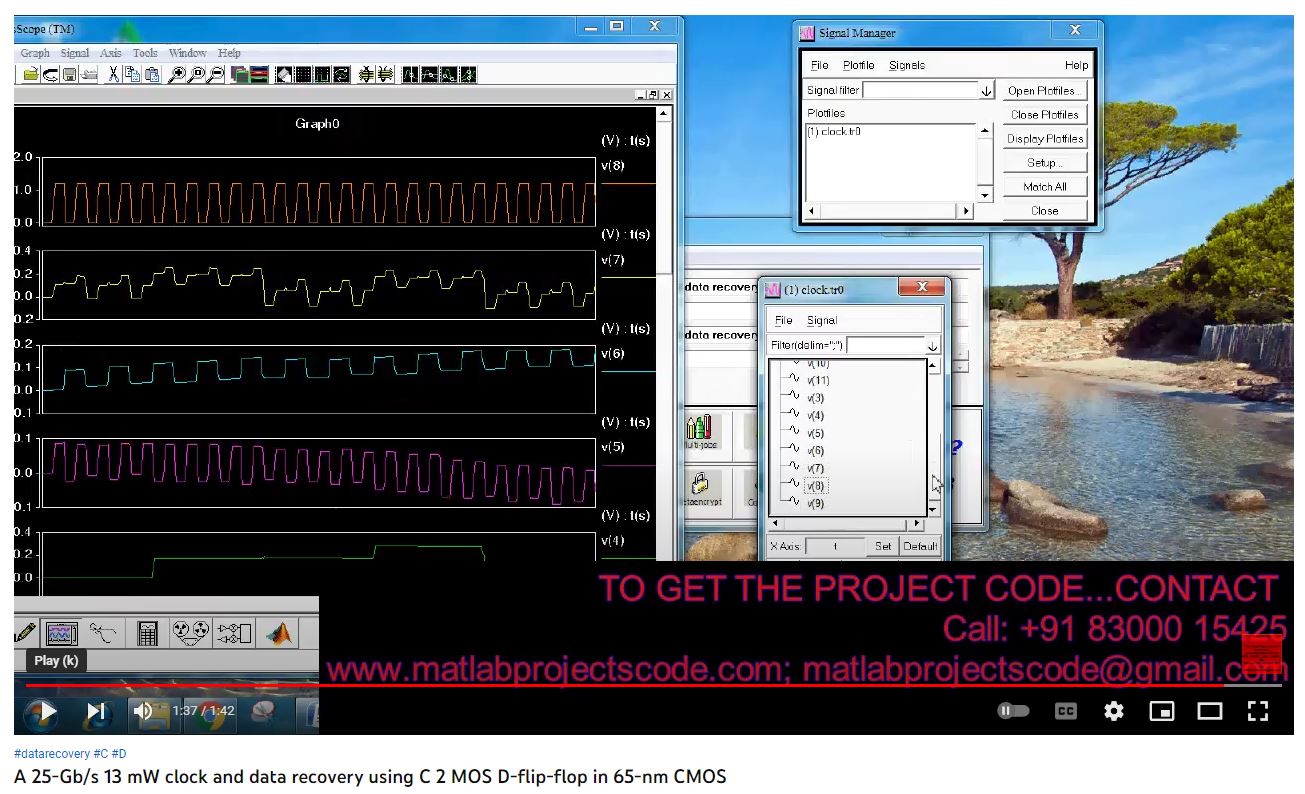
Task: Click the Close Plotfiles button
Action: coord(1044,115)
